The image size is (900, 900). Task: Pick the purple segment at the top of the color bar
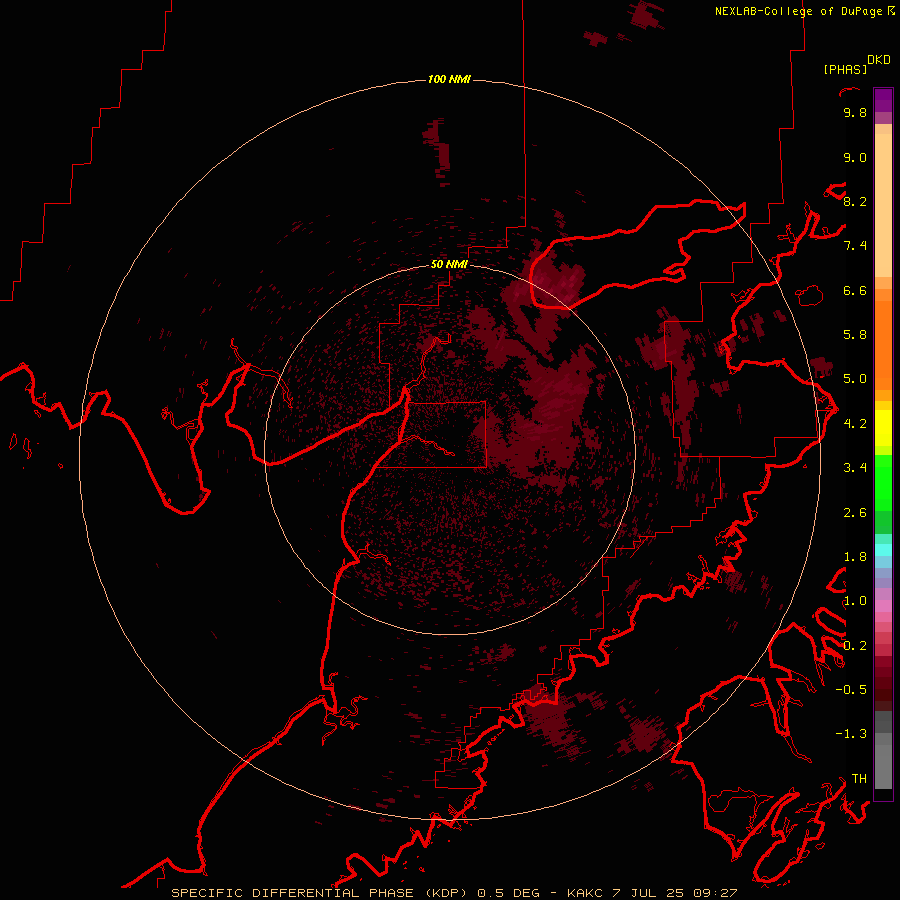(x=883, y=100)
